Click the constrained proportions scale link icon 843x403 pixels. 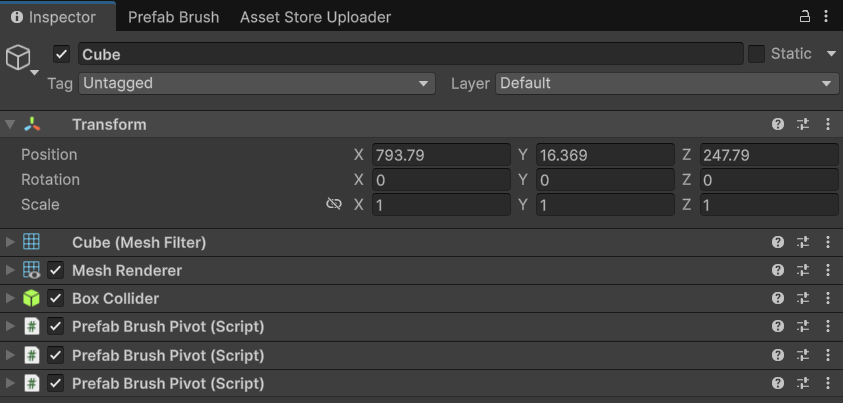coord(334,204)
